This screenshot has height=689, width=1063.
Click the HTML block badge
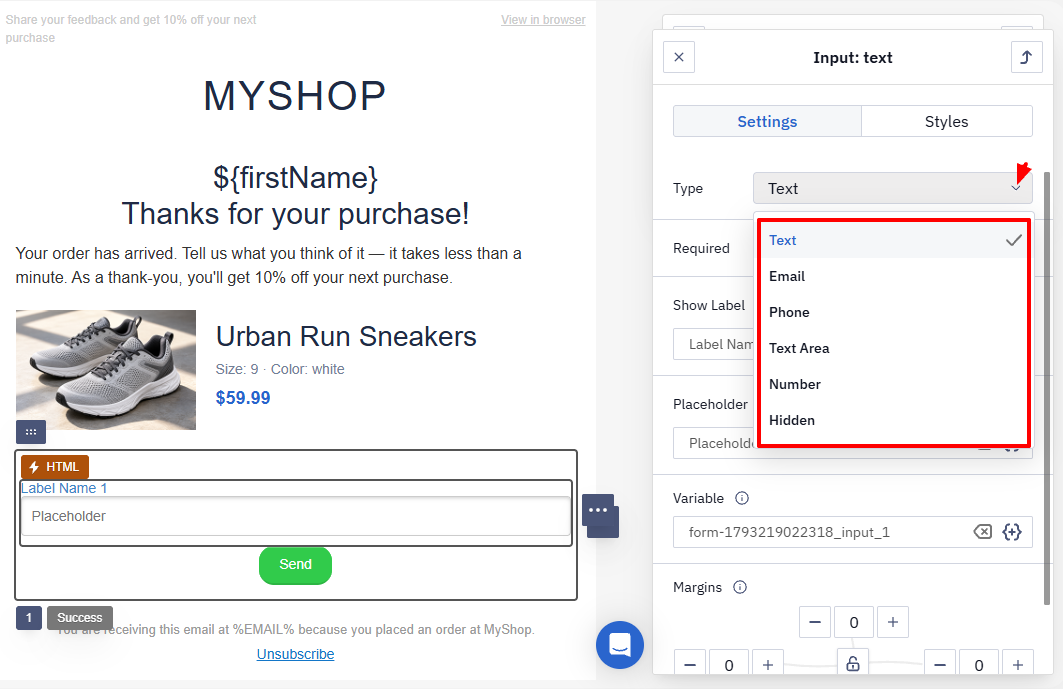(55, 467)
